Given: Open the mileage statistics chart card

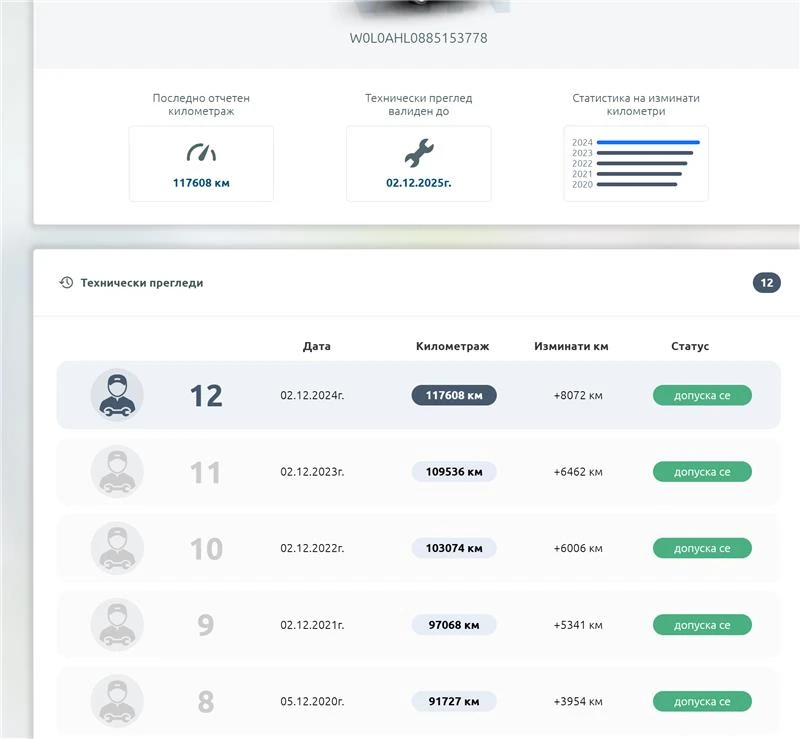Looking at the screenshot, I should pos(636,163).
